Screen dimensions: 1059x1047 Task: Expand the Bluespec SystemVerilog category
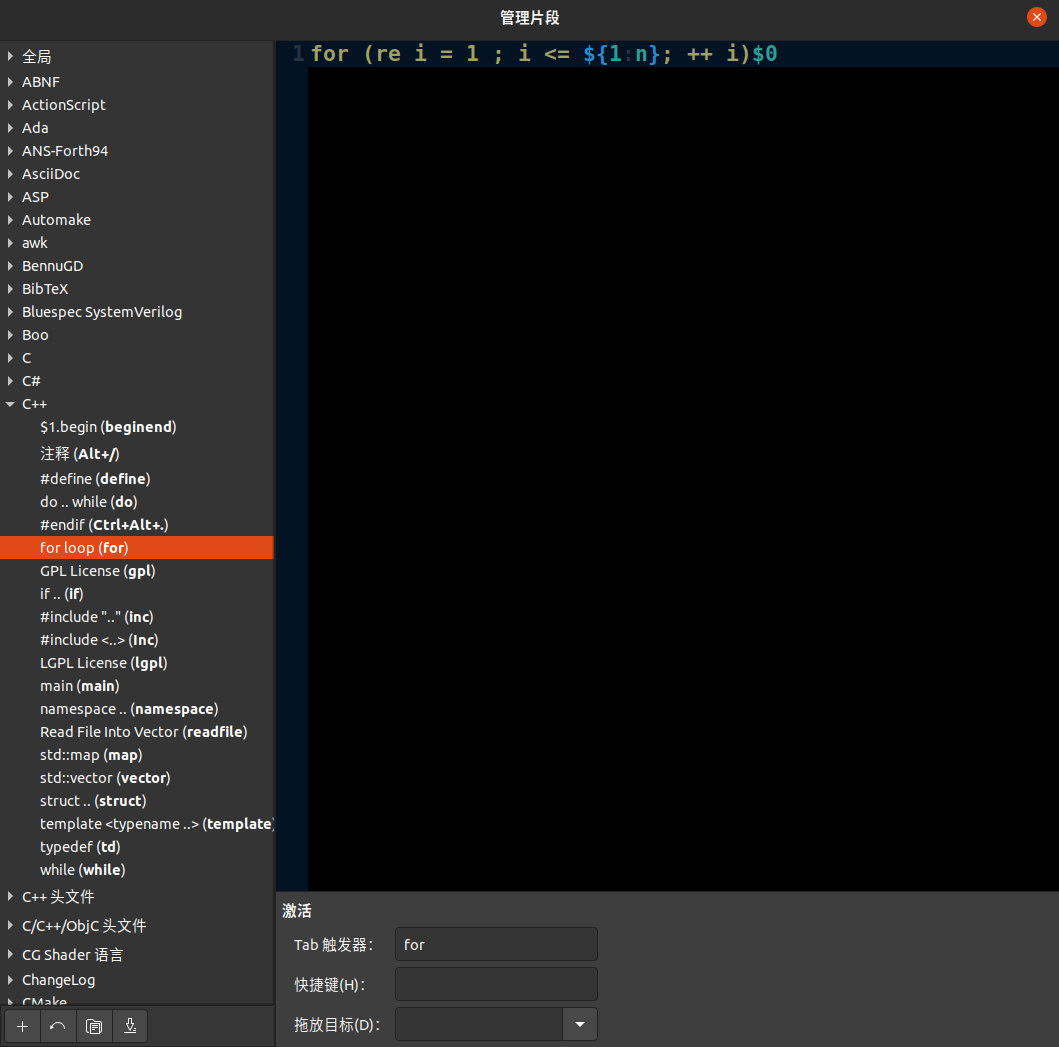pyautogui.click(x=10, y=311)
